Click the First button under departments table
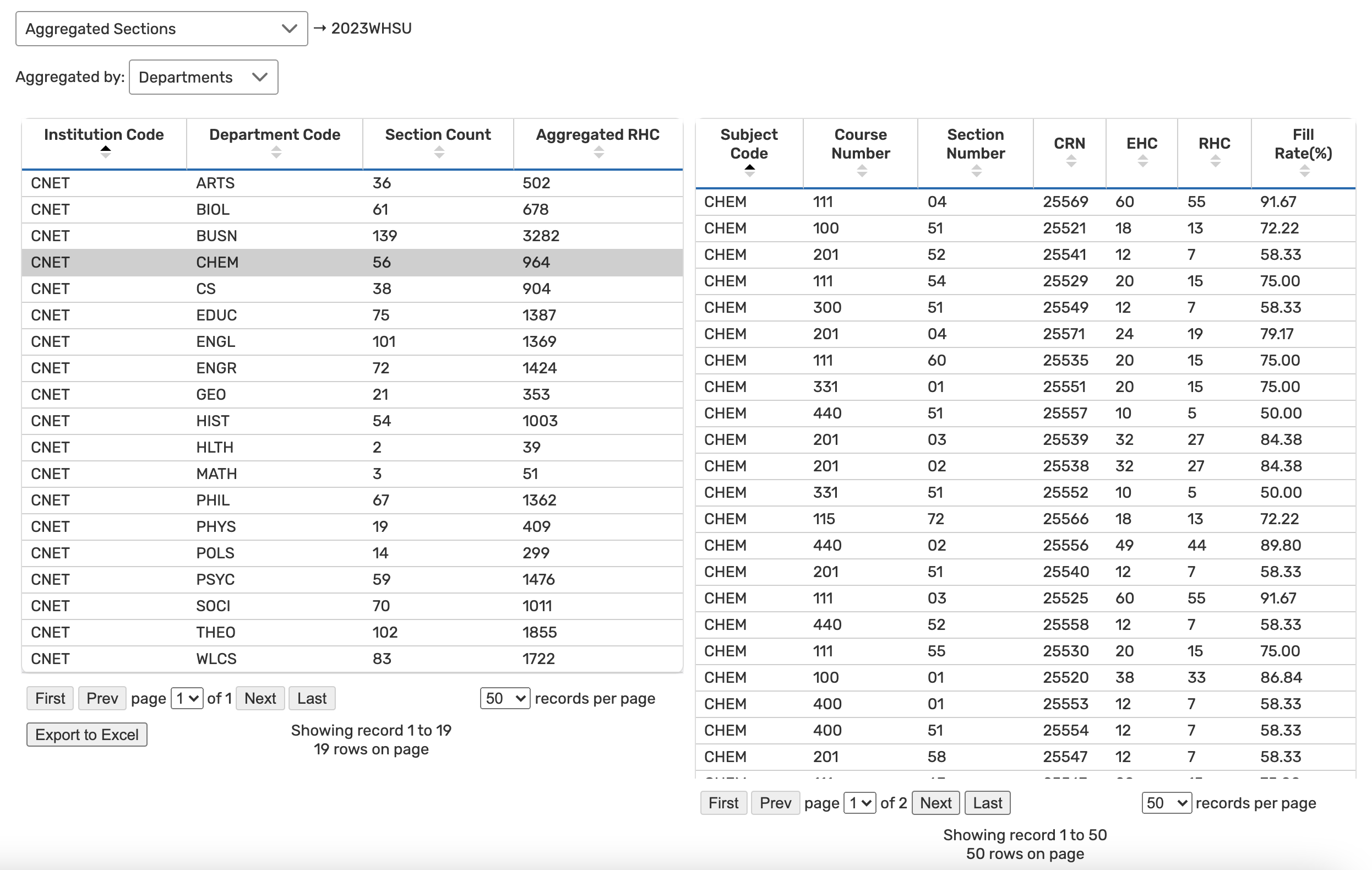The width and height of the screenshot is (1372, 870). point(50,699)
